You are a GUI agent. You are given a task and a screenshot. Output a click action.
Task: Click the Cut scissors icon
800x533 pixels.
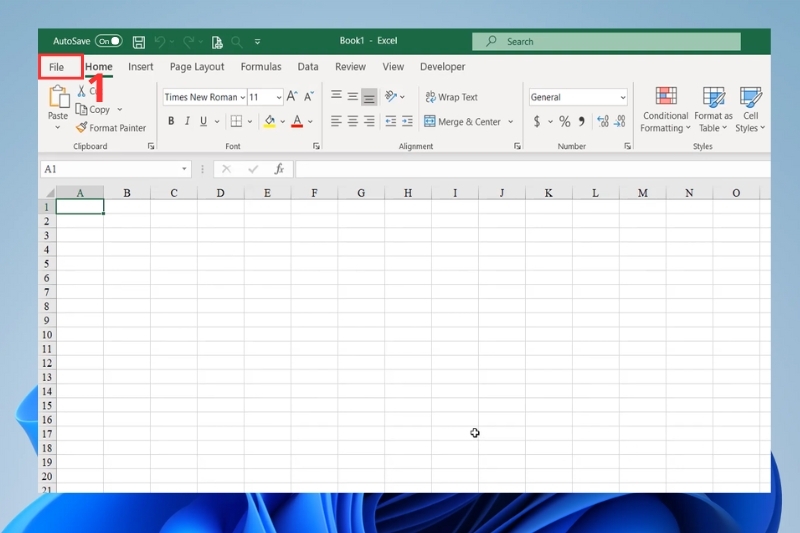click(x=81, y=91)
